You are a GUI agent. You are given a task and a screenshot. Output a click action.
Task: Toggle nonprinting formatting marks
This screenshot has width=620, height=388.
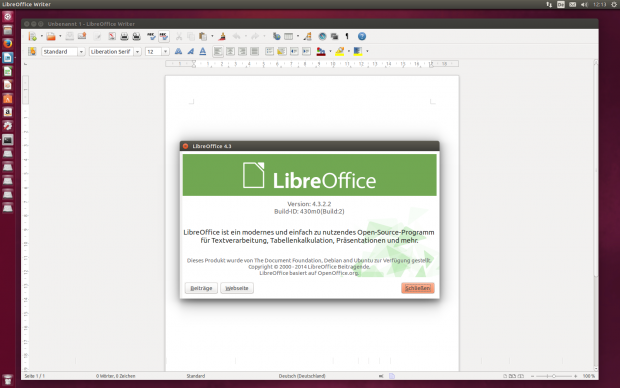347,36
